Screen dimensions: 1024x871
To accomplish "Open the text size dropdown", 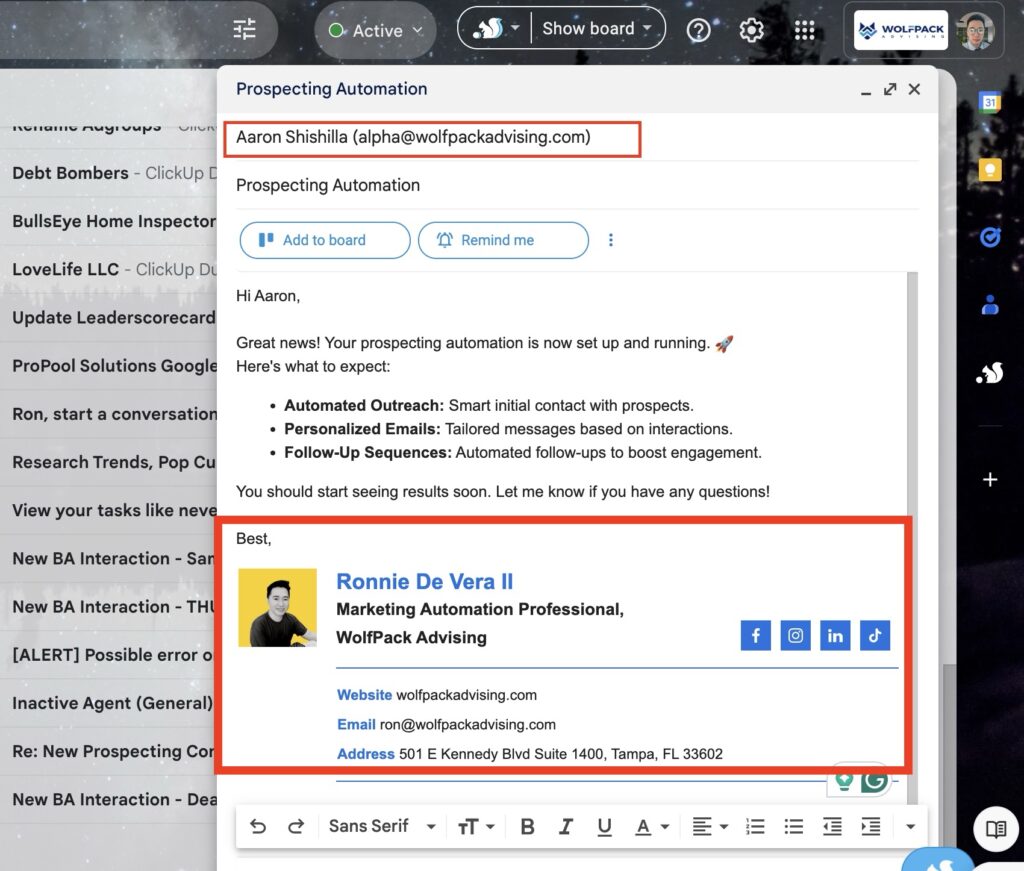I will click(475, 827).
